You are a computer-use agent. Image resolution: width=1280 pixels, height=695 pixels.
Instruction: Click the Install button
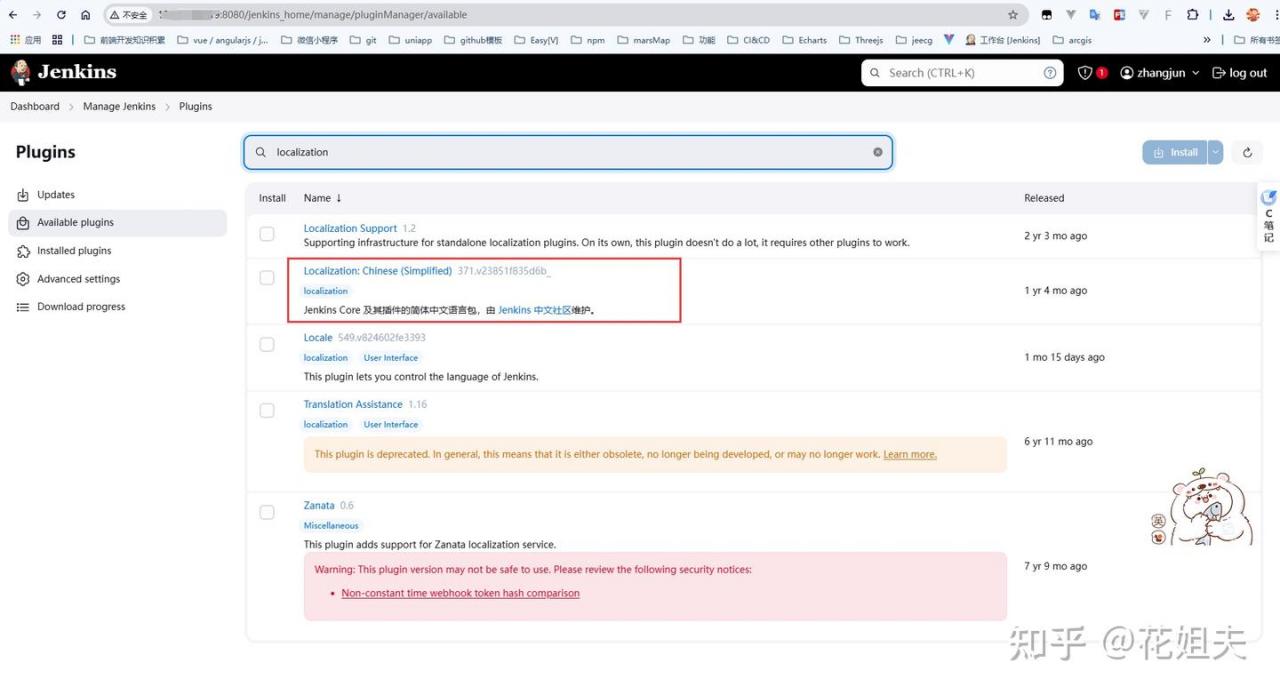(x=1175, y=153)
